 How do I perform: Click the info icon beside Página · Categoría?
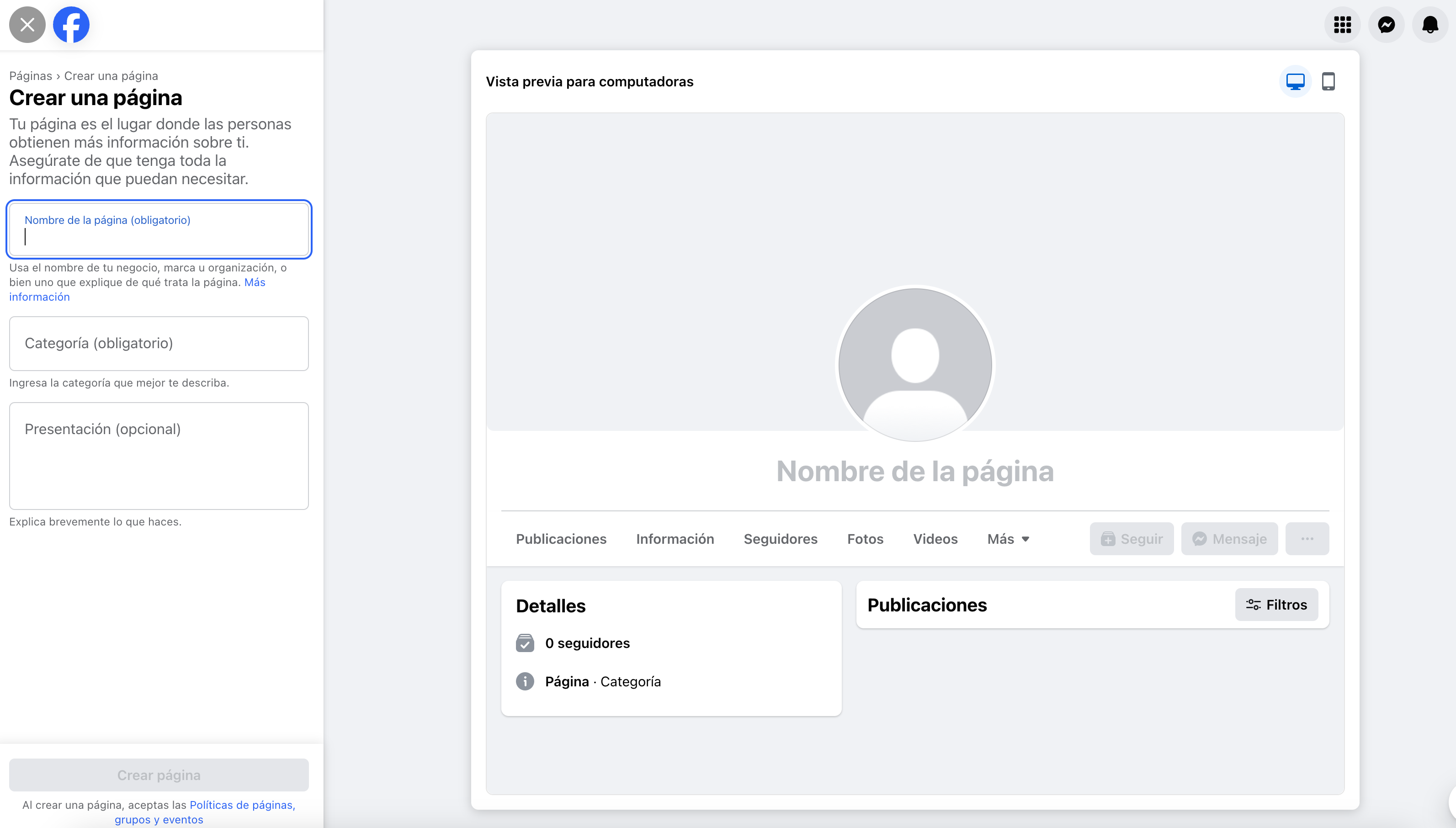click(x=524, y=681)
